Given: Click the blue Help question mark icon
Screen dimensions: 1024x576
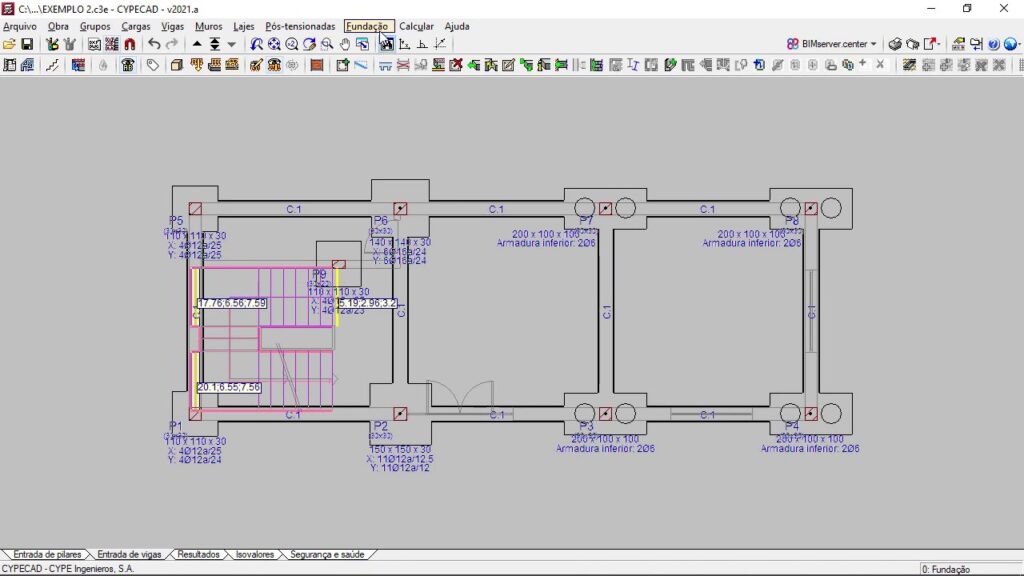Looking at the screenshot, I should pyautogui.click(x=994, y=44).
